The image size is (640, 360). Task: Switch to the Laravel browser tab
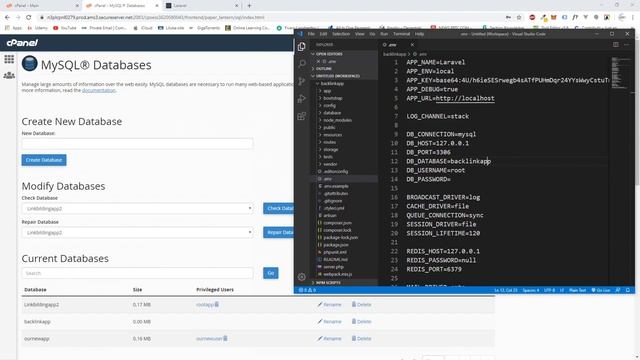[202, 6]
